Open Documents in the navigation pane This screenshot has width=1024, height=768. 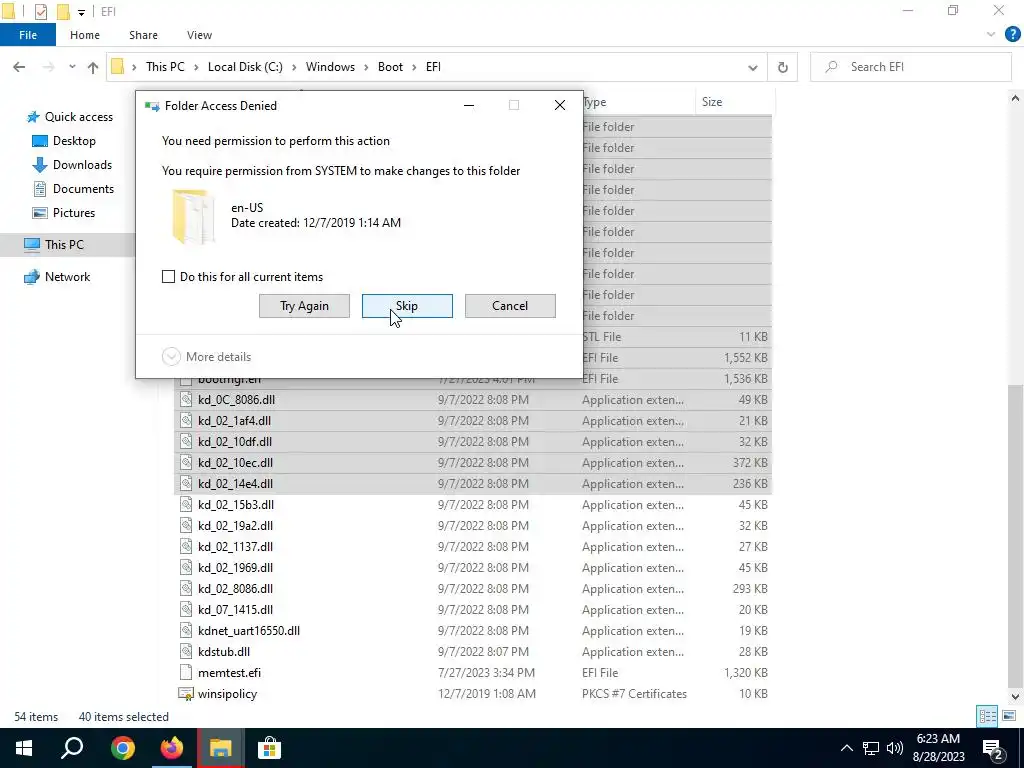(x=73, y=189)
